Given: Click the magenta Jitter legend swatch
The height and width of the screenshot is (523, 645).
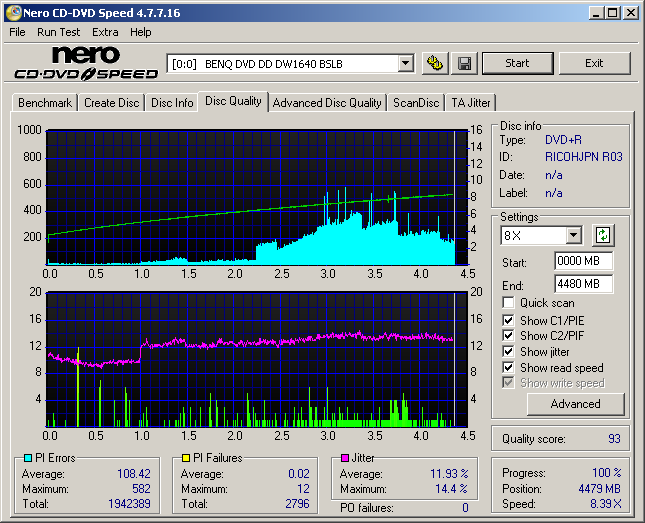Looking at the screenshot, I should (345, 458).
